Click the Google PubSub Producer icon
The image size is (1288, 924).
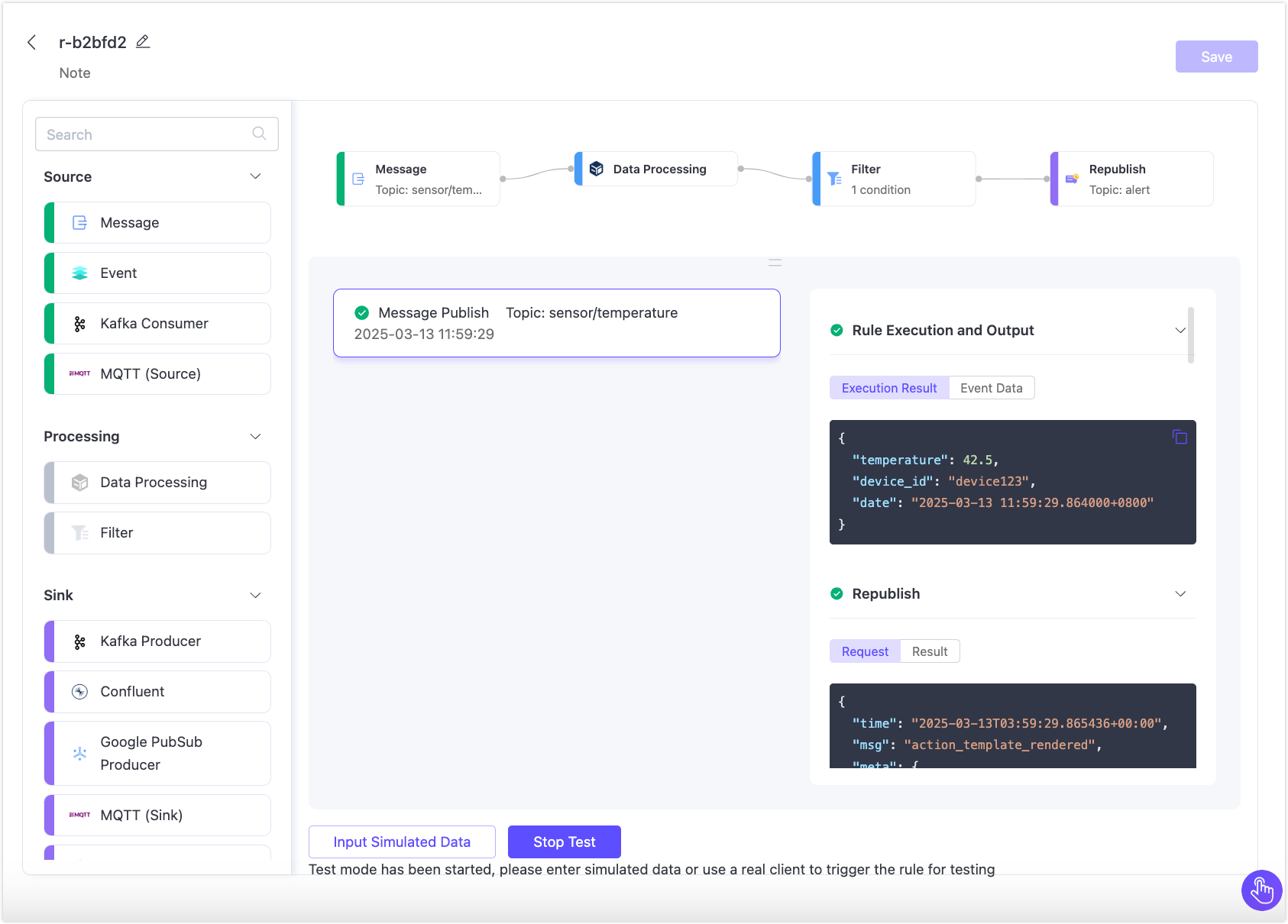click(79, 754)
